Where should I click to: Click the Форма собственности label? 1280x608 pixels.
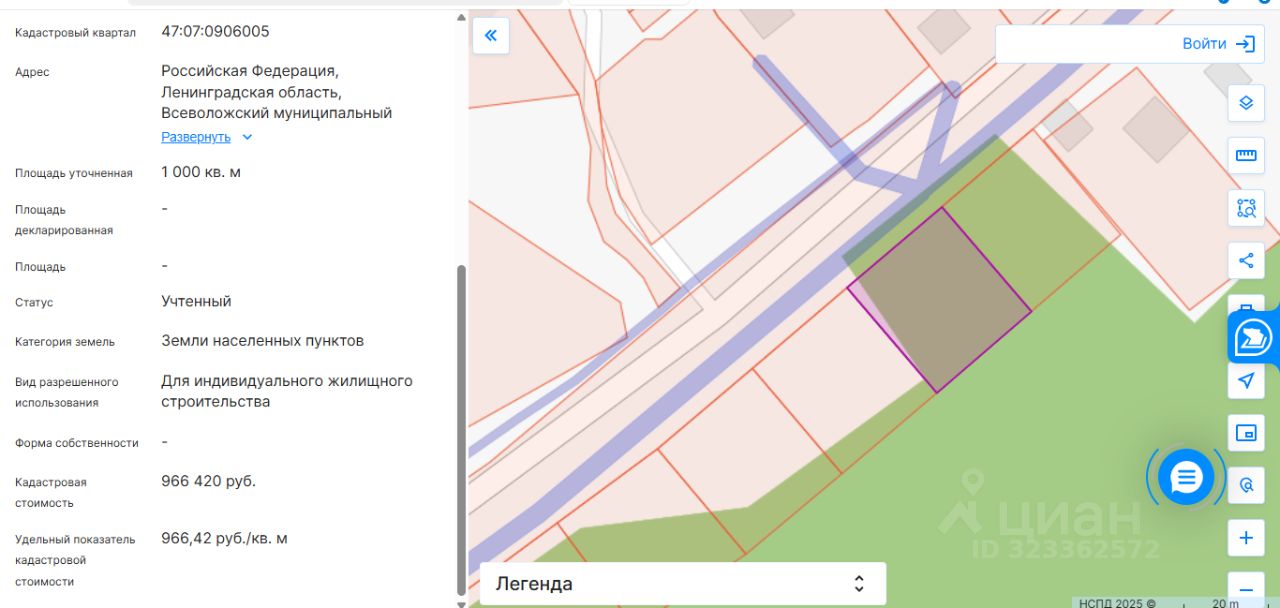click(77, 443)
